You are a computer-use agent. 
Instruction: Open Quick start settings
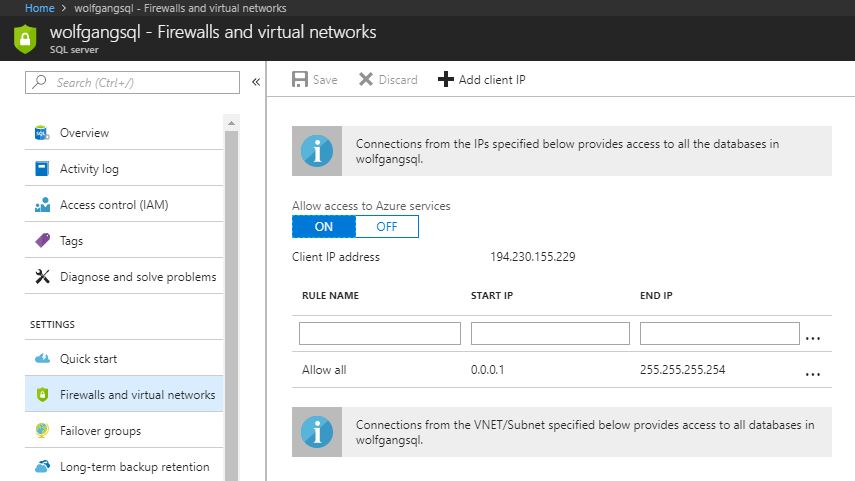124,358
